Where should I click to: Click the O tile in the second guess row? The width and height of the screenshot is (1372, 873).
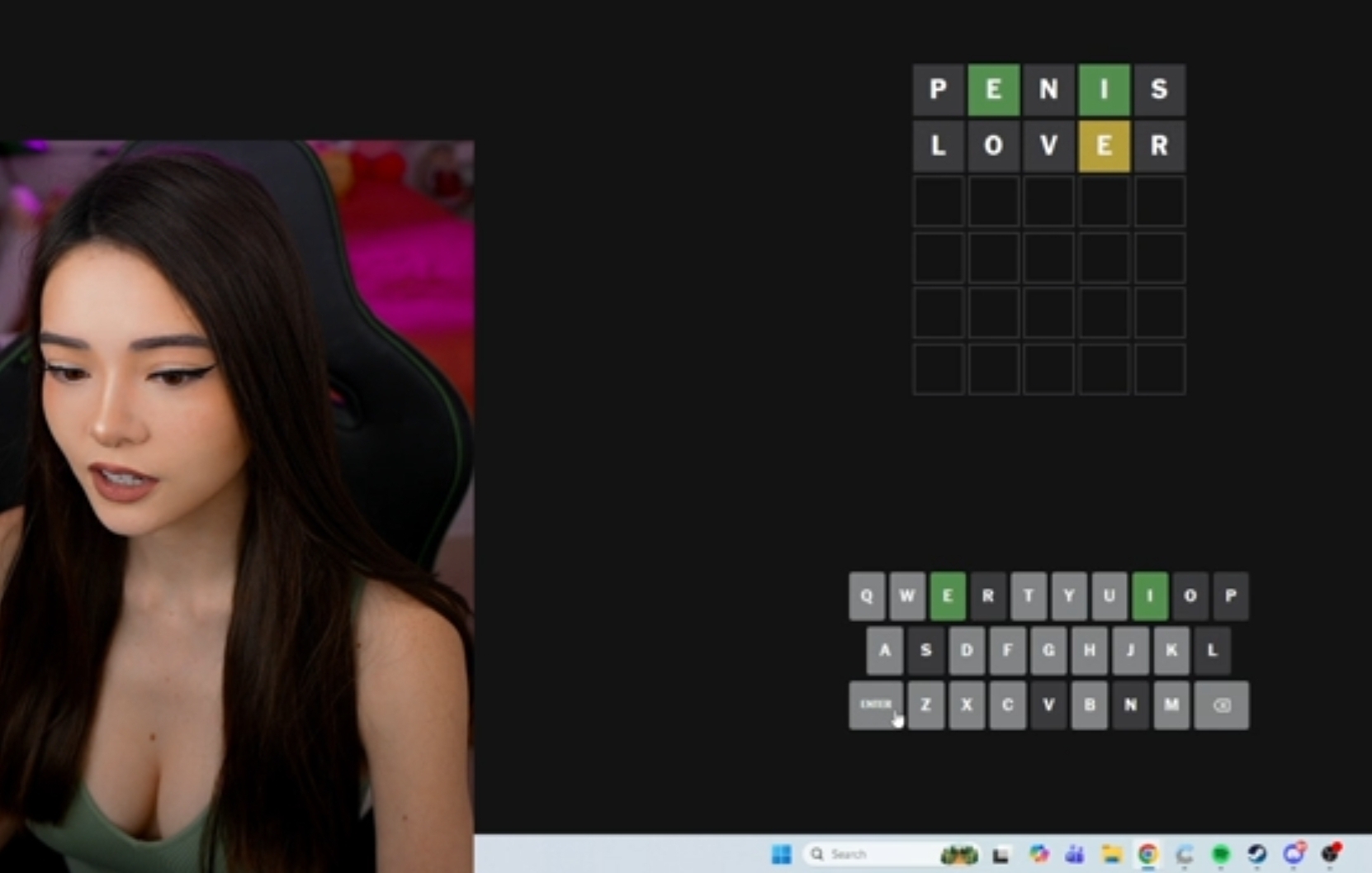click(993, 146)
